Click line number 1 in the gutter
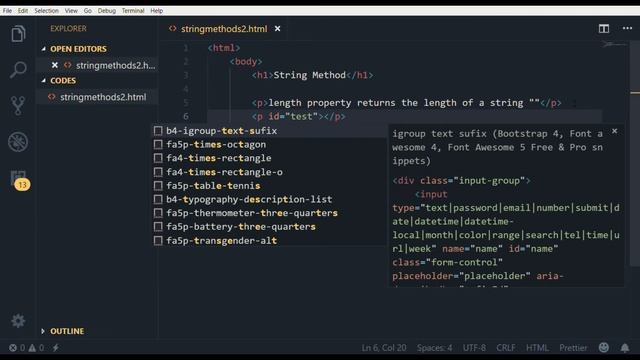This screenshot has width=640, height=360. click(186, 48)
